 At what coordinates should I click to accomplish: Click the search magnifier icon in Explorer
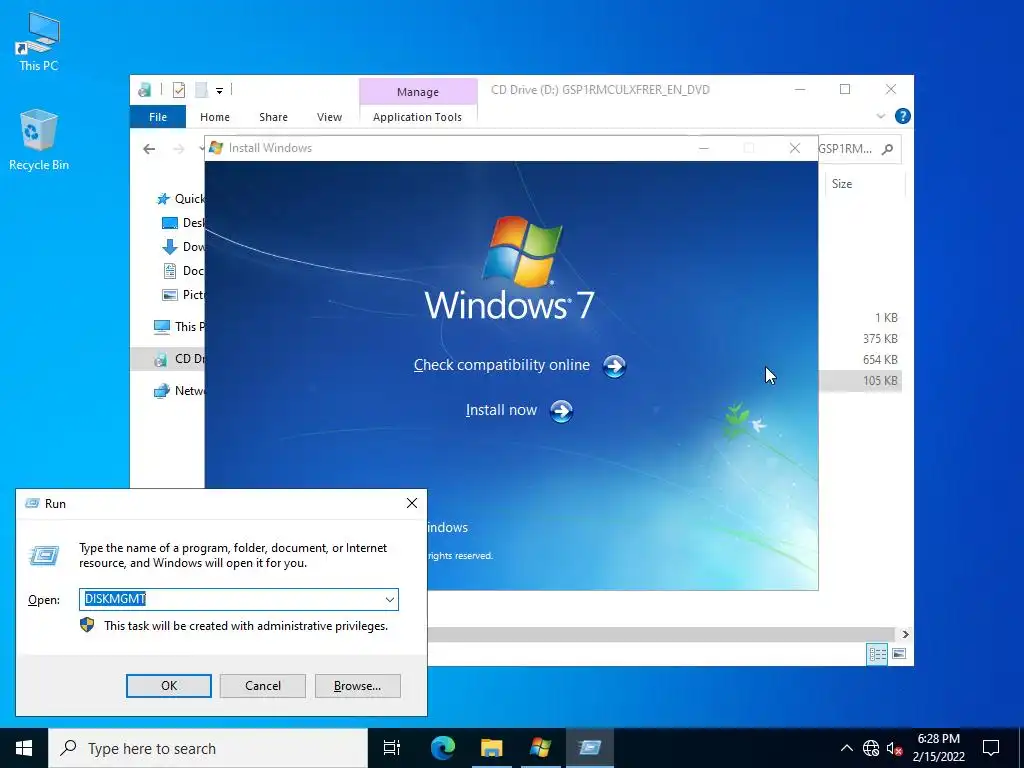887,149
